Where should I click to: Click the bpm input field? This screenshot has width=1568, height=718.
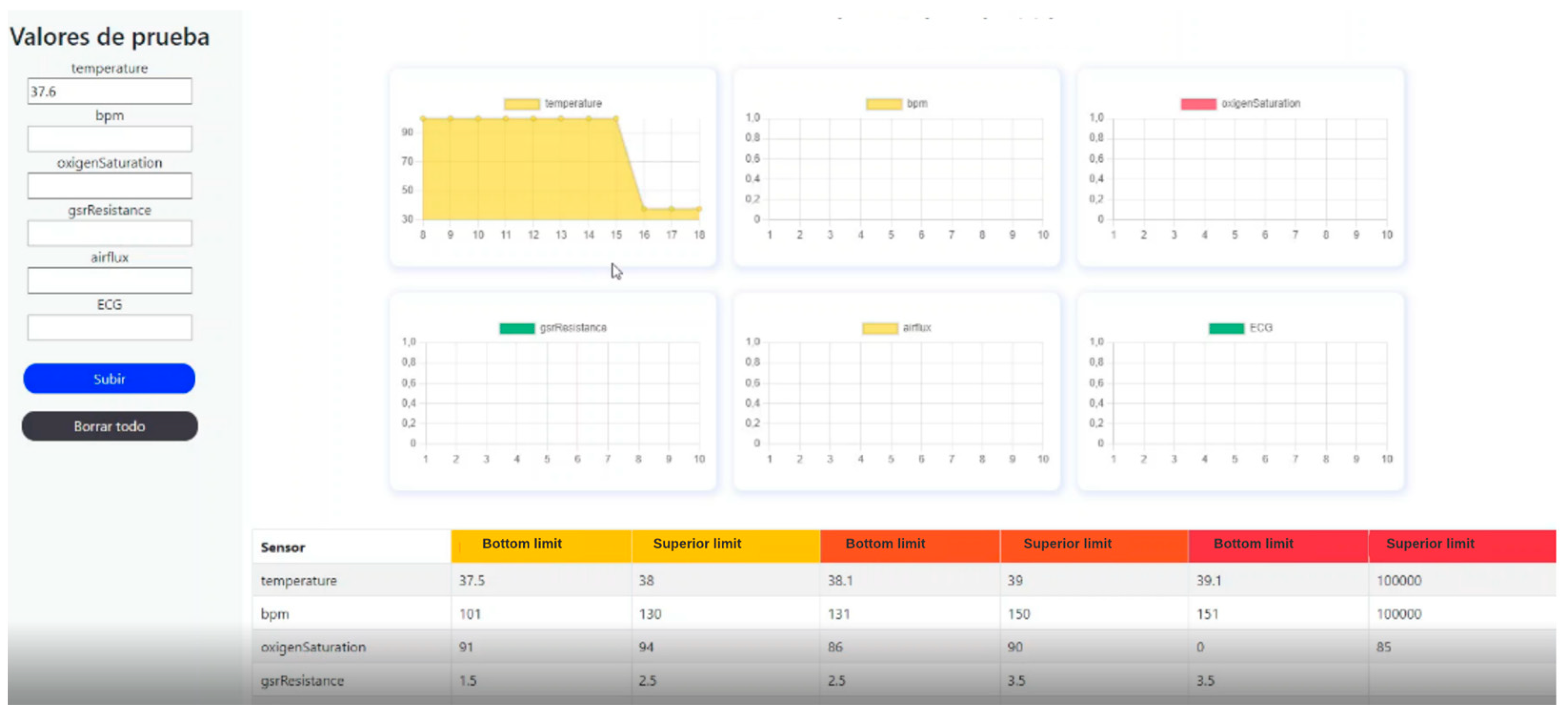tap(110, 139)
